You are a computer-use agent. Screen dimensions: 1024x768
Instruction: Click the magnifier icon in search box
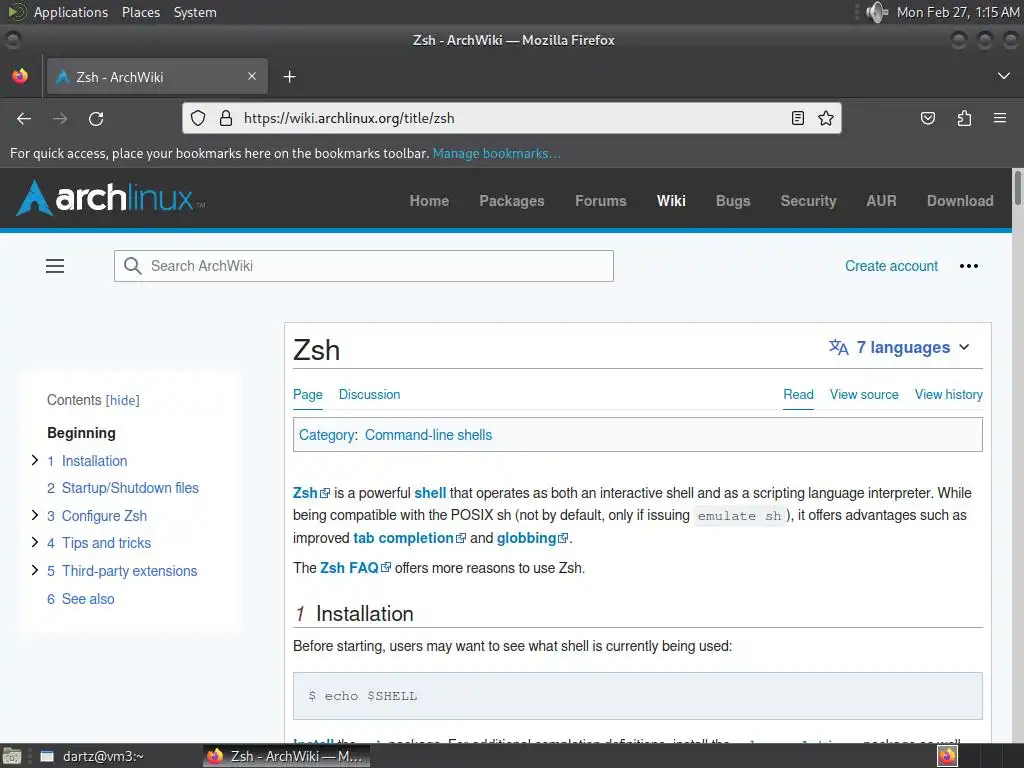tap(133, 266)
